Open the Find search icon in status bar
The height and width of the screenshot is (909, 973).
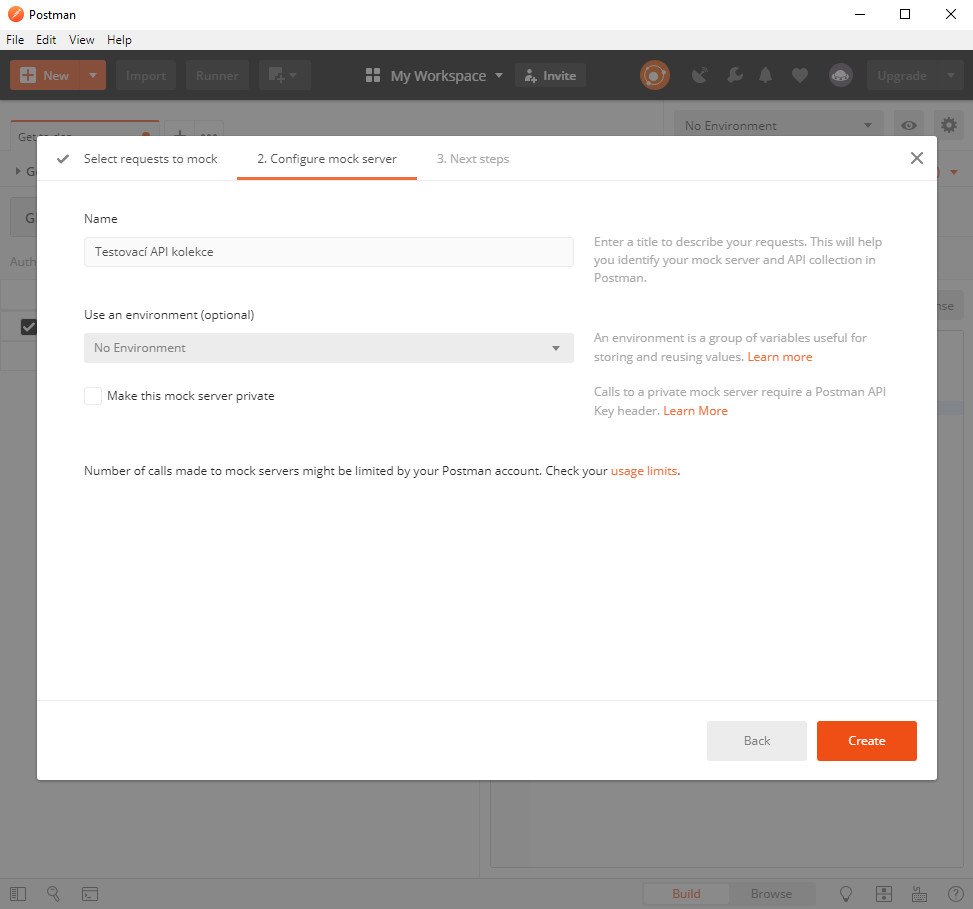pyautogui.click(x=53, y=893)
